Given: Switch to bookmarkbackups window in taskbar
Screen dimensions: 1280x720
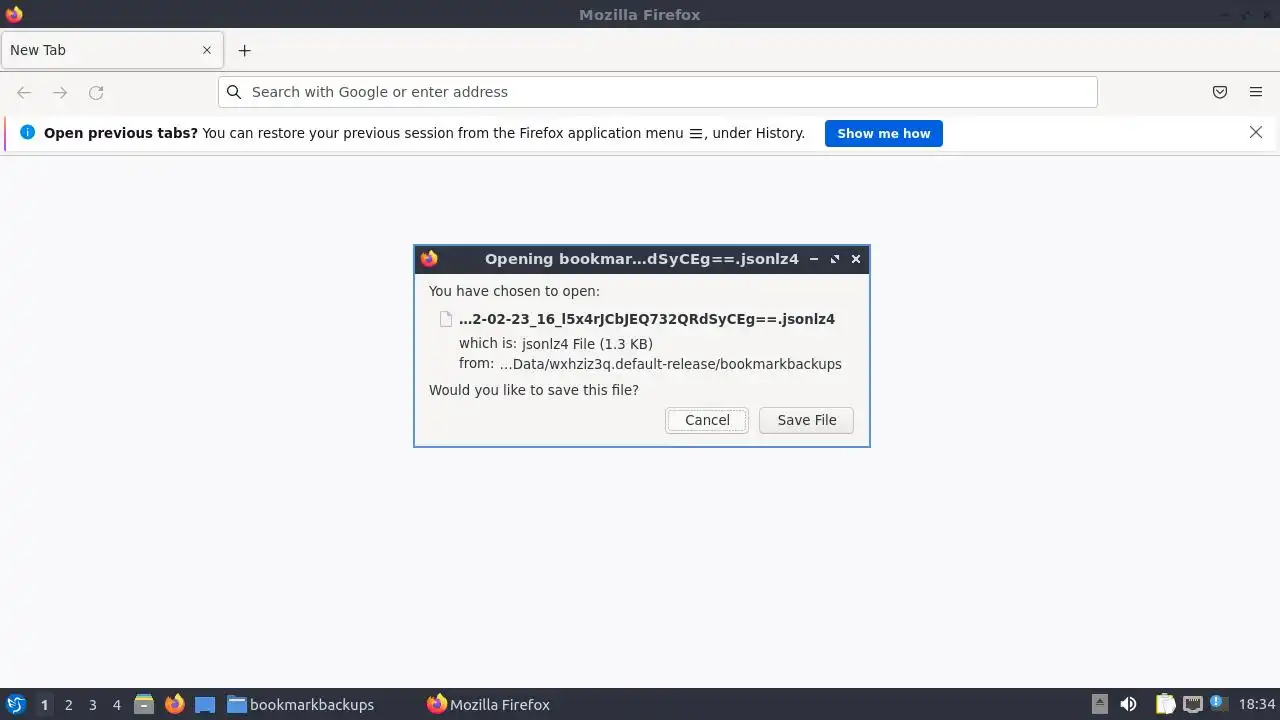Looking at the screenshot, I should point(300,705).
